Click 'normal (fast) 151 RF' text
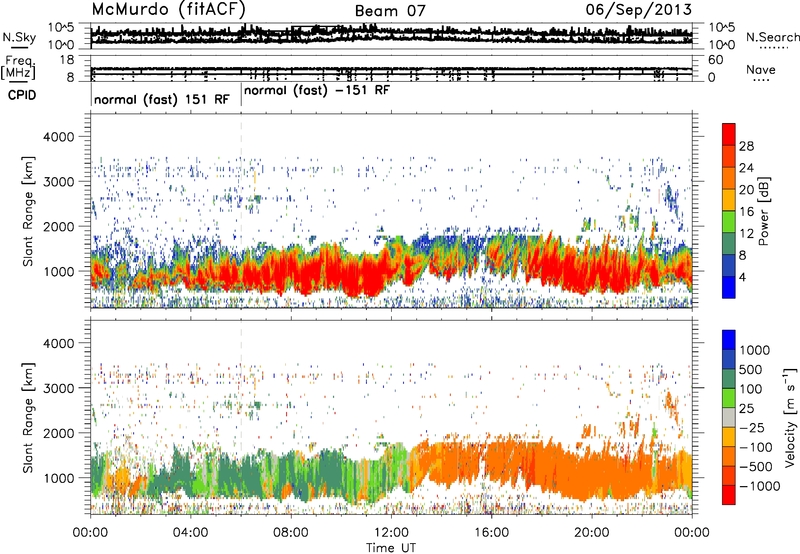 pos(162,99)
